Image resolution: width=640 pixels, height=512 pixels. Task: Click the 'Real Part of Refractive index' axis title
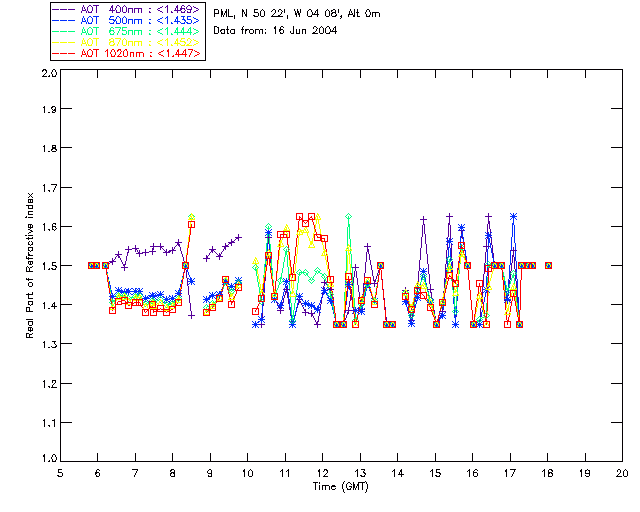pos(30,265)
